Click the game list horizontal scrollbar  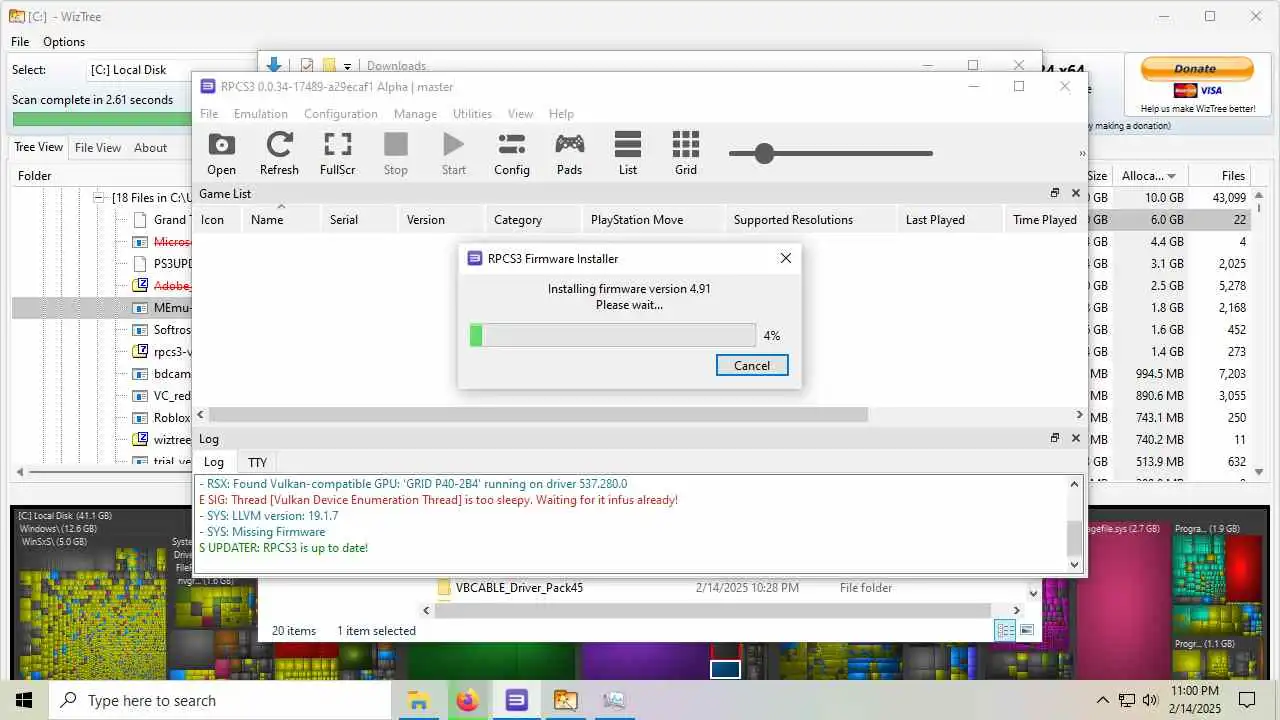pyautogui.click(x=538, y=414)
